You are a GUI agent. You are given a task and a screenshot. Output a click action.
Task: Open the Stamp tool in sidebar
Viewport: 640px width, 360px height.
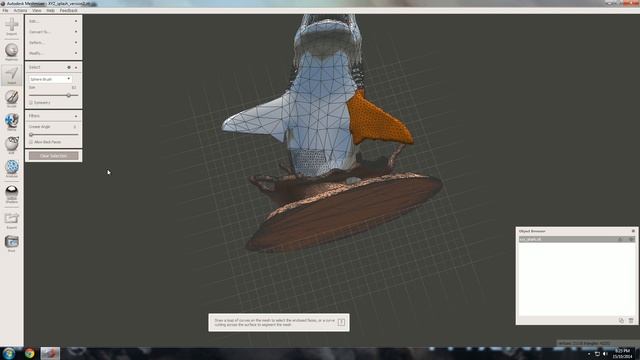click(11, 121)
